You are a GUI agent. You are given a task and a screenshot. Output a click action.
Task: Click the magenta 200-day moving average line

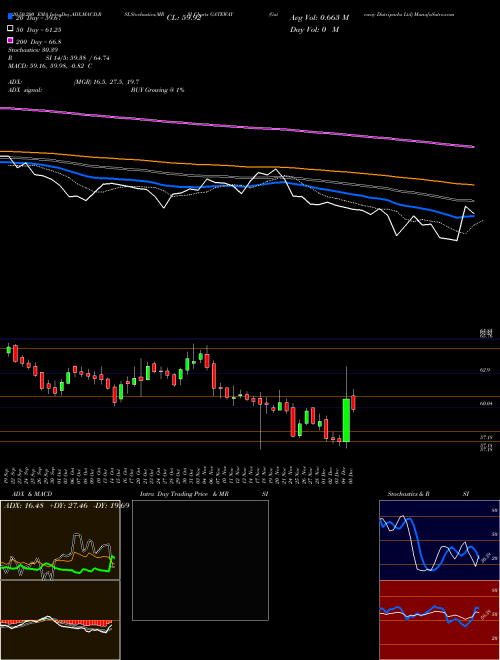(x=236, y=126)
